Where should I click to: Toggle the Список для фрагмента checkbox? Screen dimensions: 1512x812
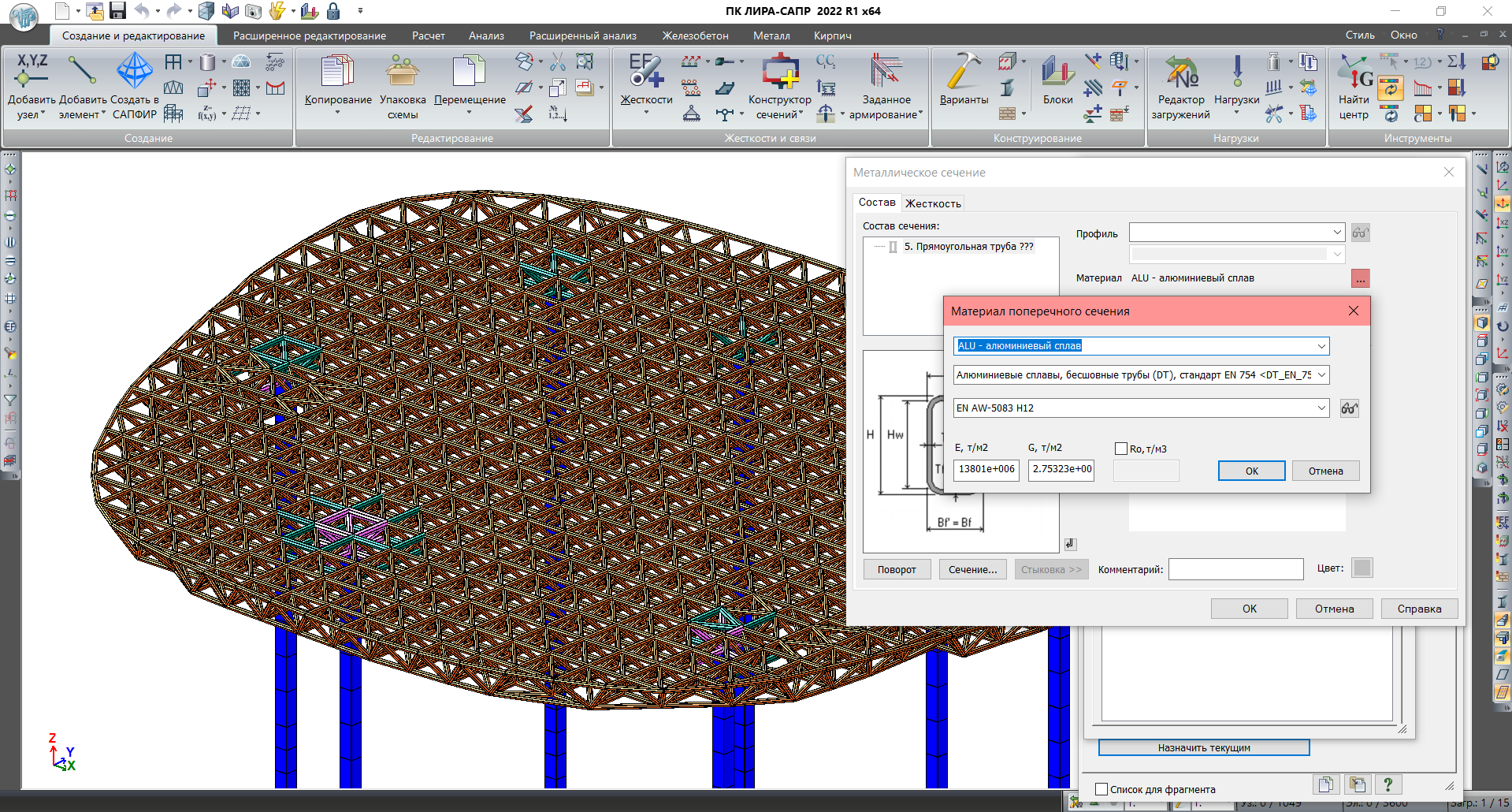click(x=1101, y=789)
